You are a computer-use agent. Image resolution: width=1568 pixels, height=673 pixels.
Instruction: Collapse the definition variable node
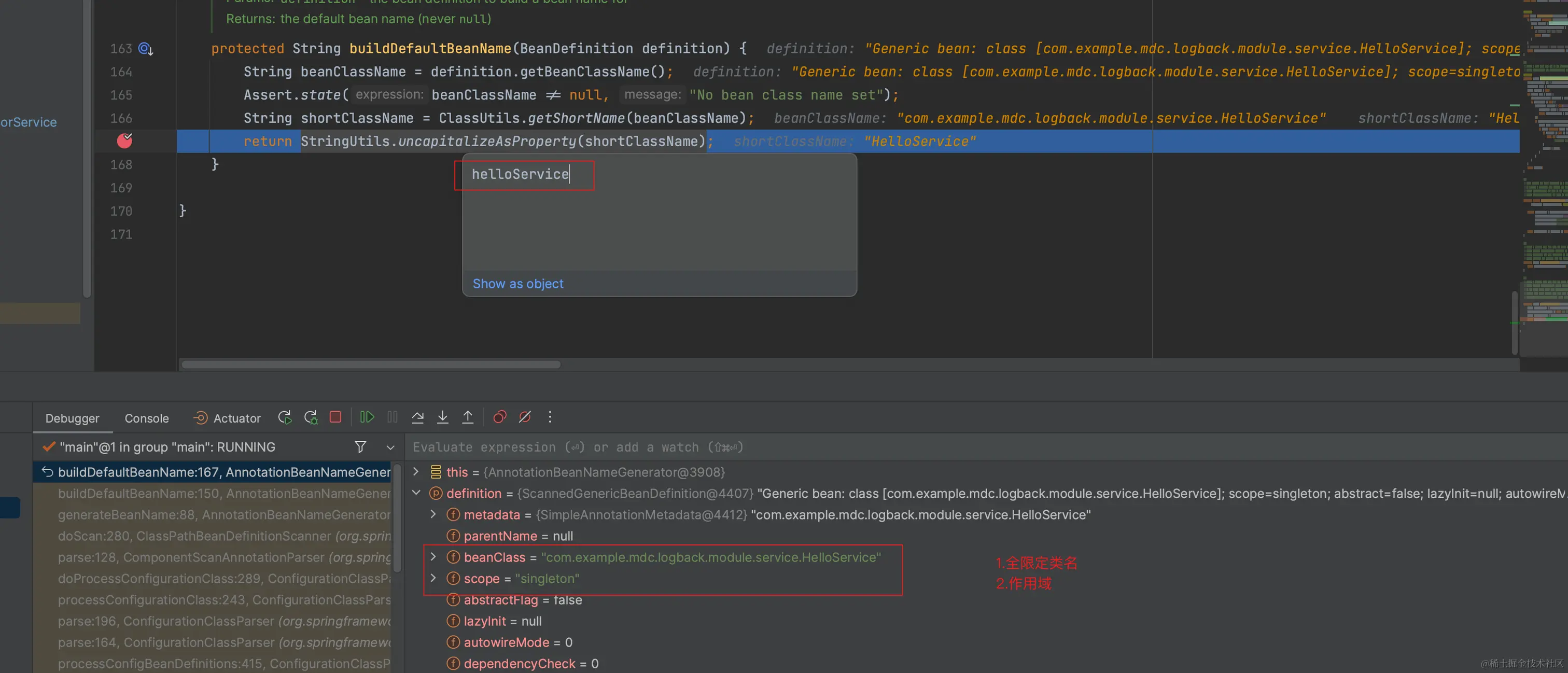pyautogui.click(x=416, y=494)
